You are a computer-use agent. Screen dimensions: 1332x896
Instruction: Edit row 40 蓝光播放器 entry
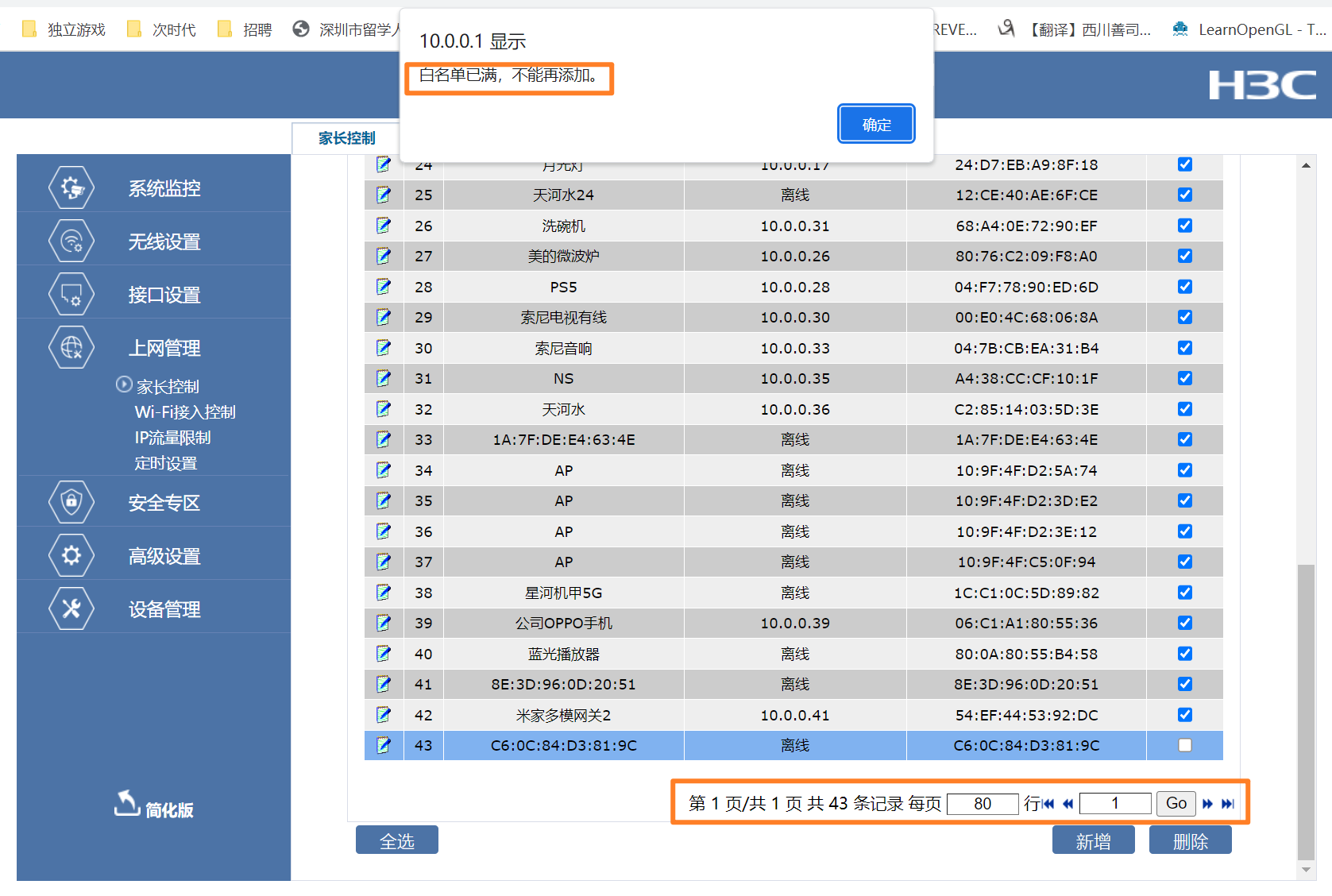pos(384,654)
